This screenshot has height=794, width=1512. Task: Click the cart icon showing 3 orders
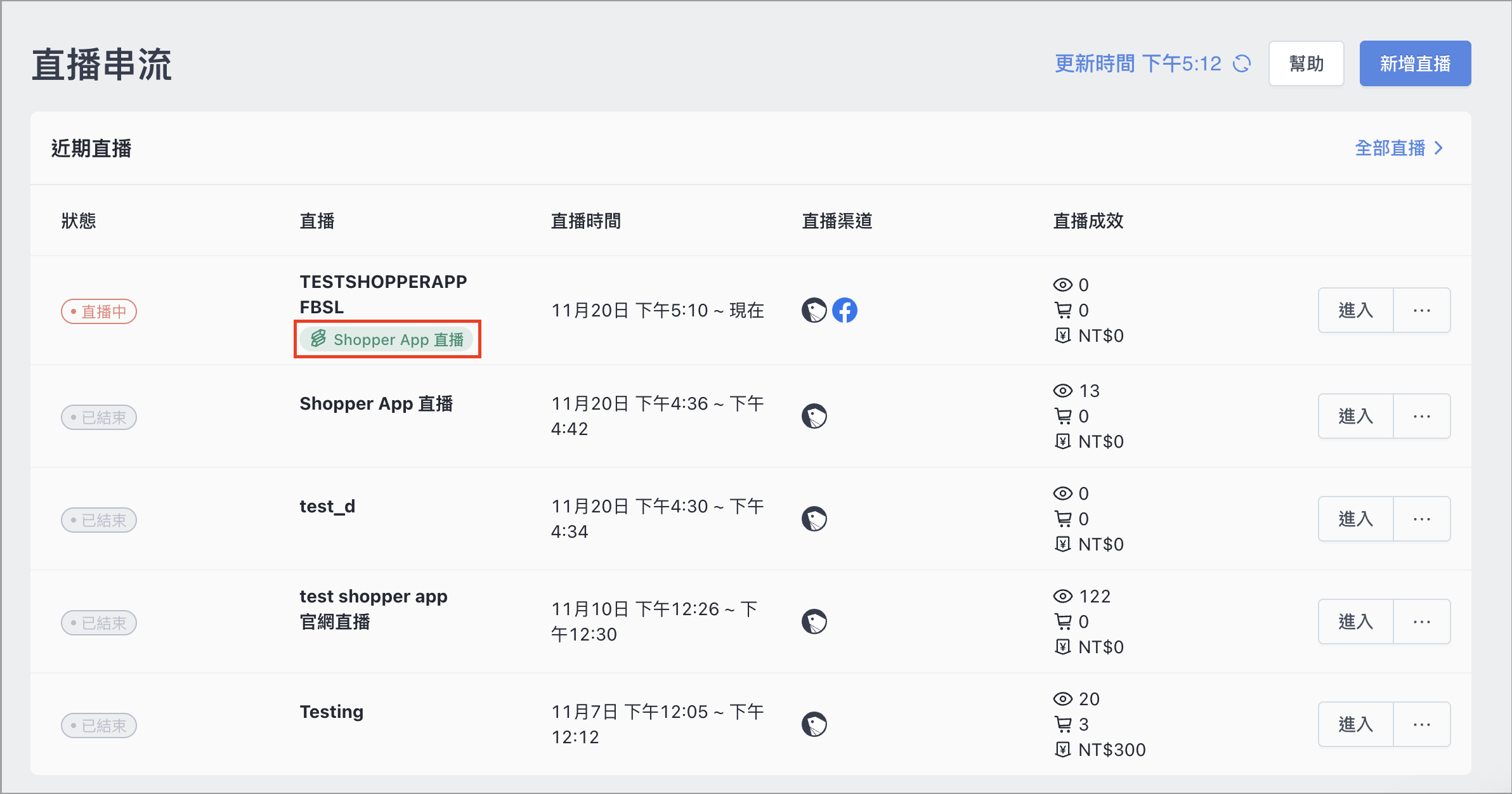tap(1063, 724)
